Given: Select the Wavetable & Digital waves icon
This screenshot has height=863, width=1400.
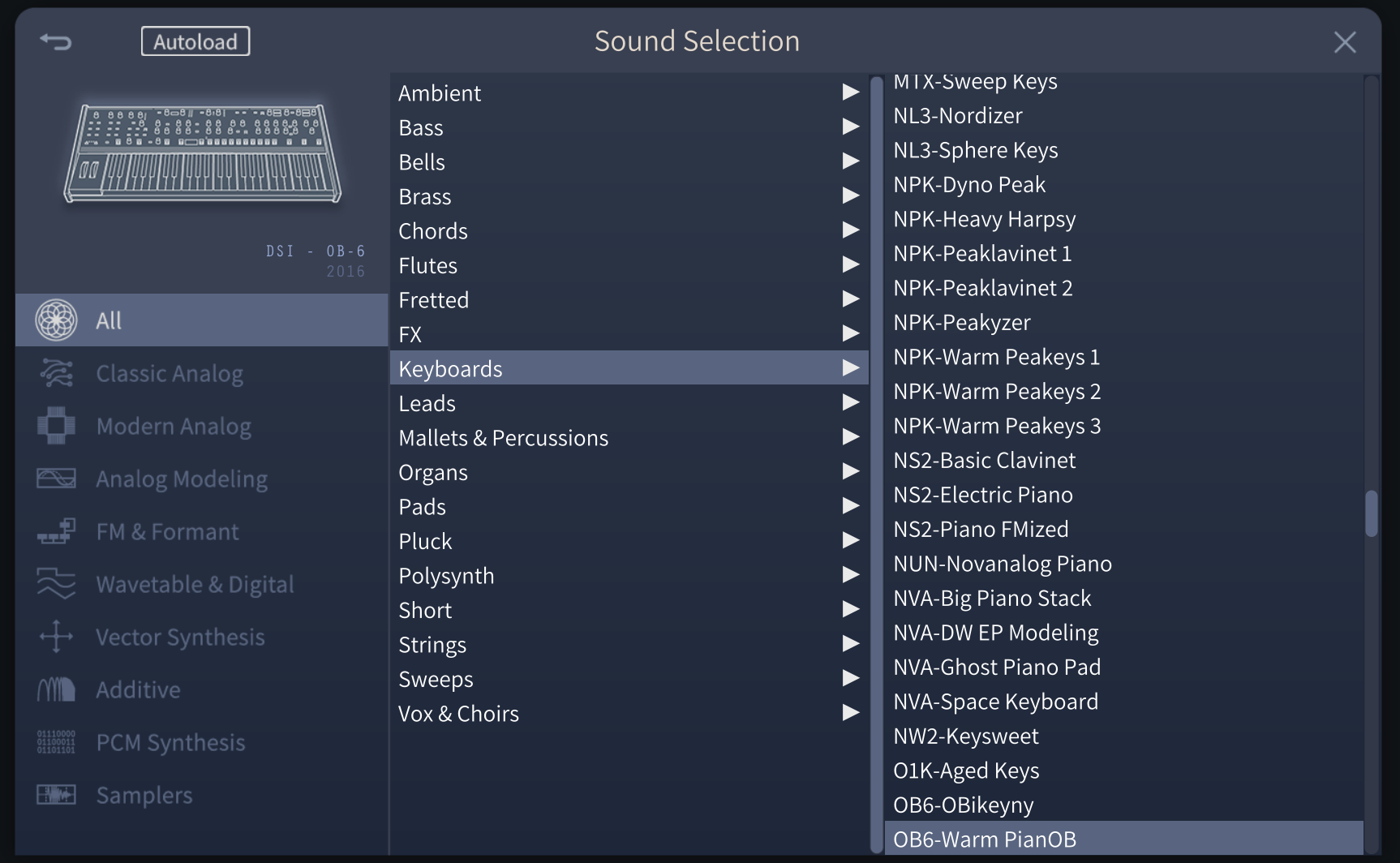Looking at the screenshot, I should tap(56, 583).
